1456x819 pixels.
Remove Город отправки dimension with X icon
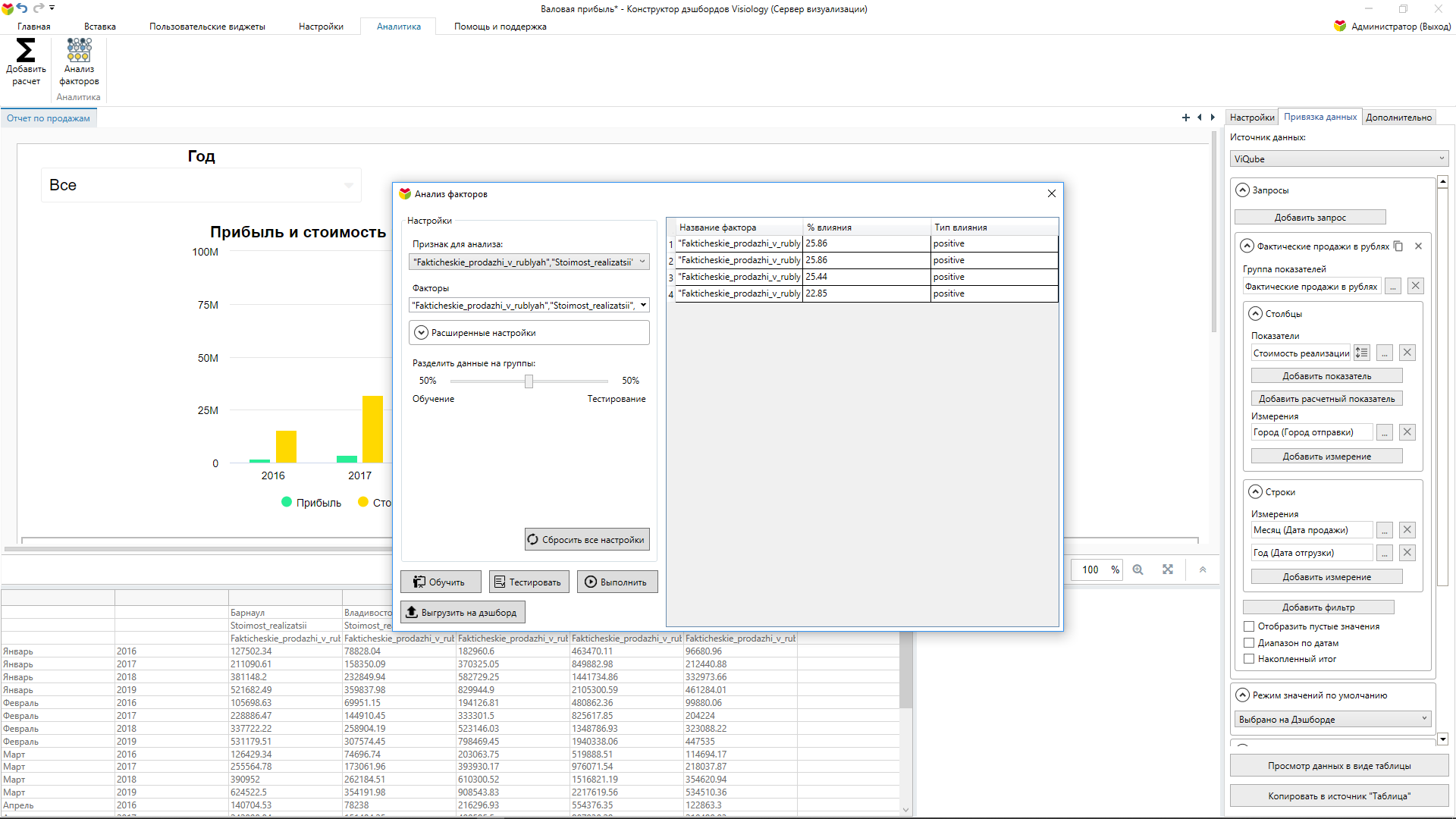[x=1407, y=432]
